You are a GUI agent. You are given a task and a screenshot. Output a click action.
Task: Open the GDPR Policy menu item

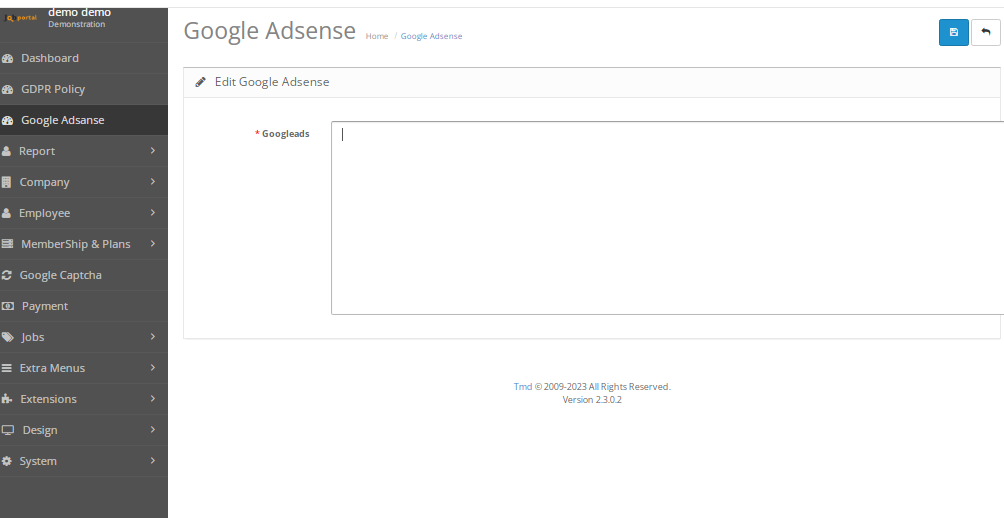pyautogui.click(x=53, y=89)
